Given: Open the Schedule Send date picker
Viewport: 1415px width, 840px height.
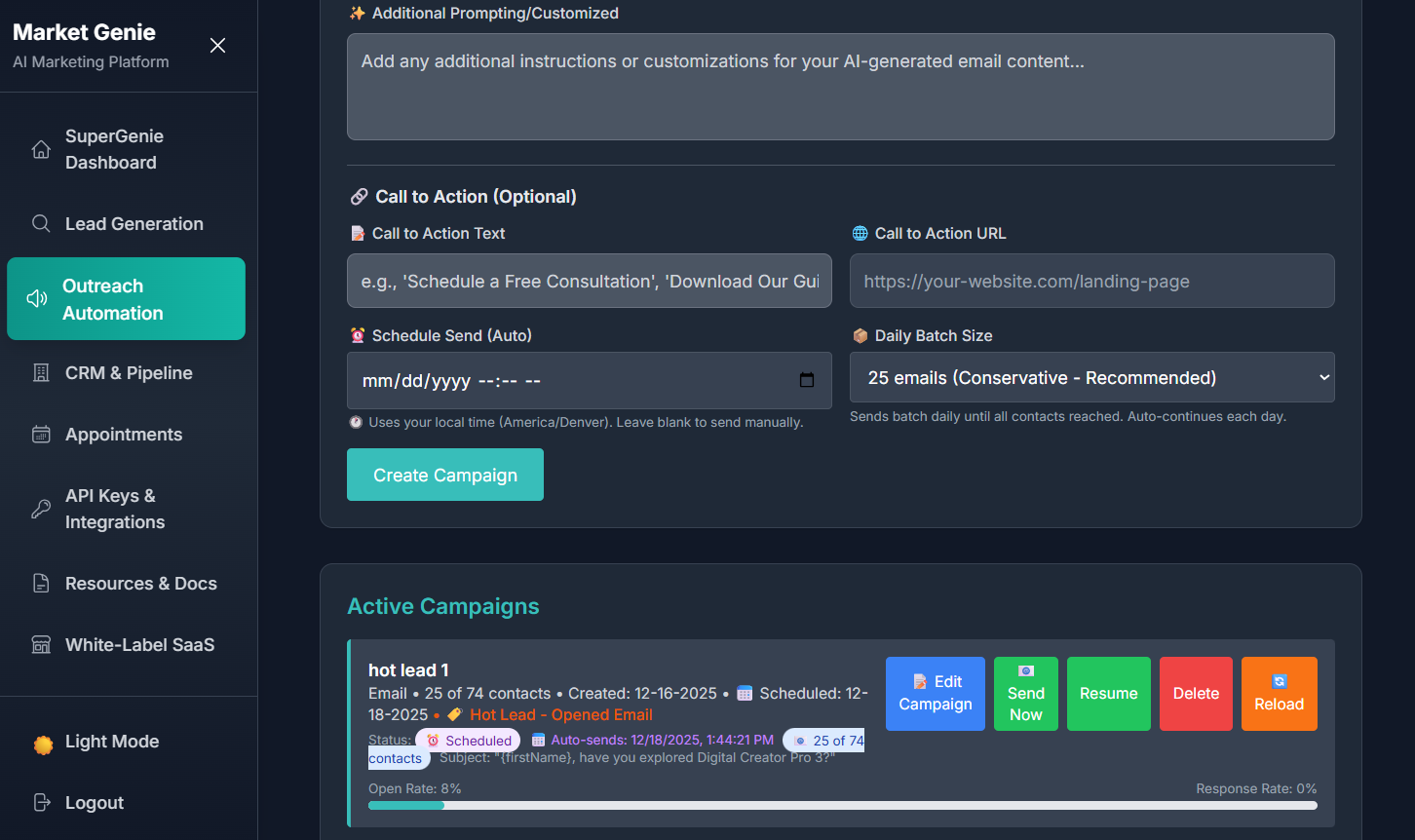Looking at the screenshot, I should (808, 380).
